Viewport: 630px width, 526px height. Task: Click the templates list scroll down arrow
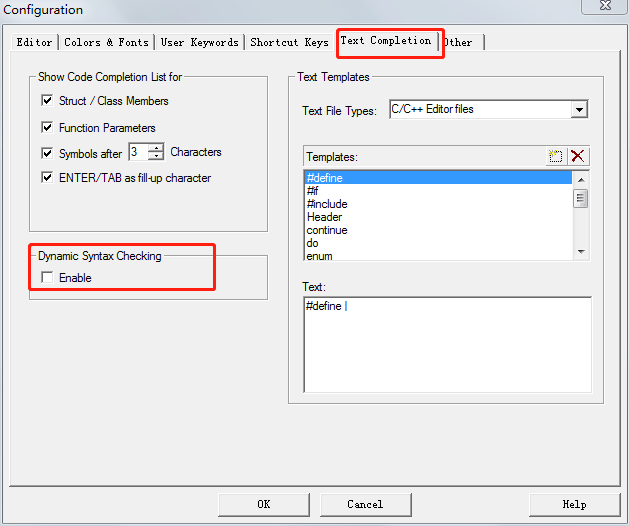tap(581, 252)
